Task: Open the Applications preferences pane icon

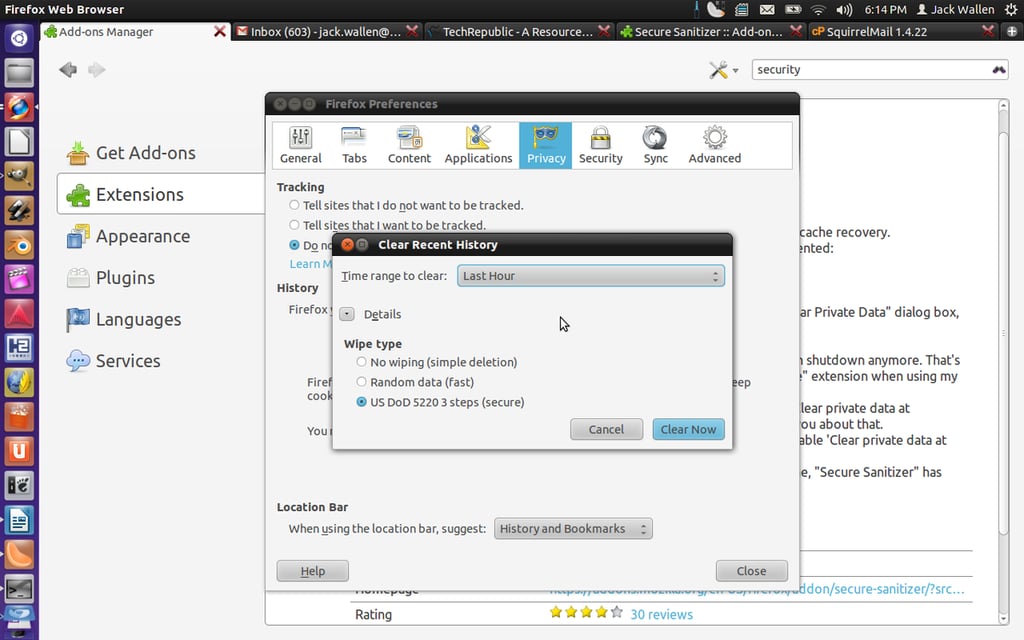Action: 478,145
